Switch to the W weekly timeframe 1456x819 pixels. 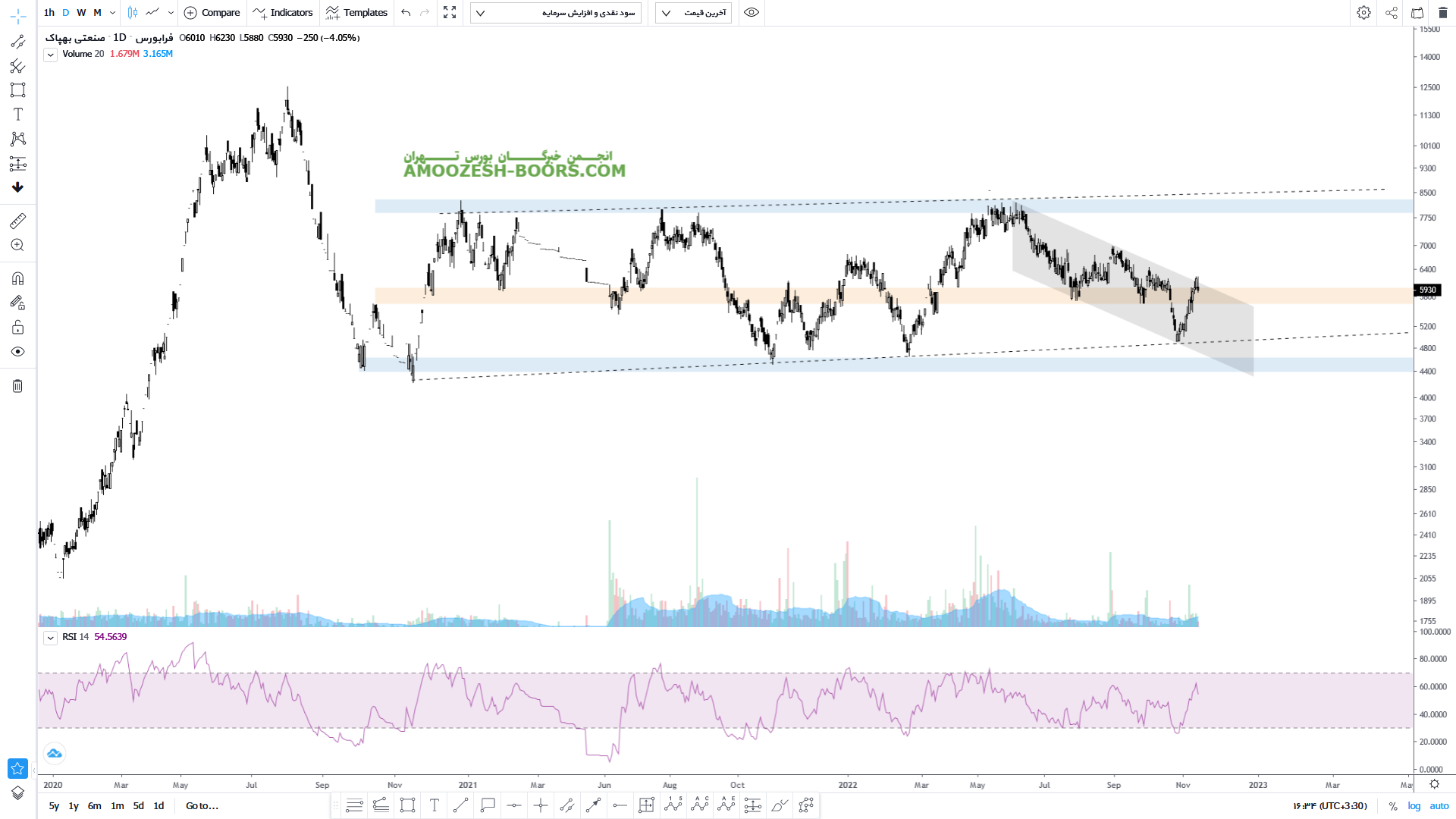click(x=81, y=12)
